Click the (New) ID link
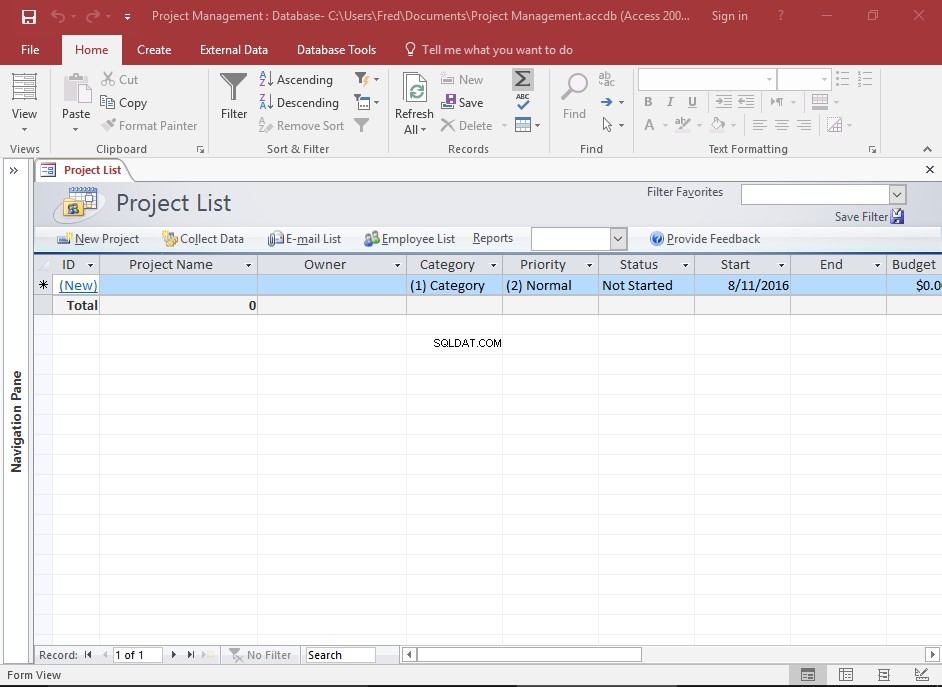 (x=78, y=286)
